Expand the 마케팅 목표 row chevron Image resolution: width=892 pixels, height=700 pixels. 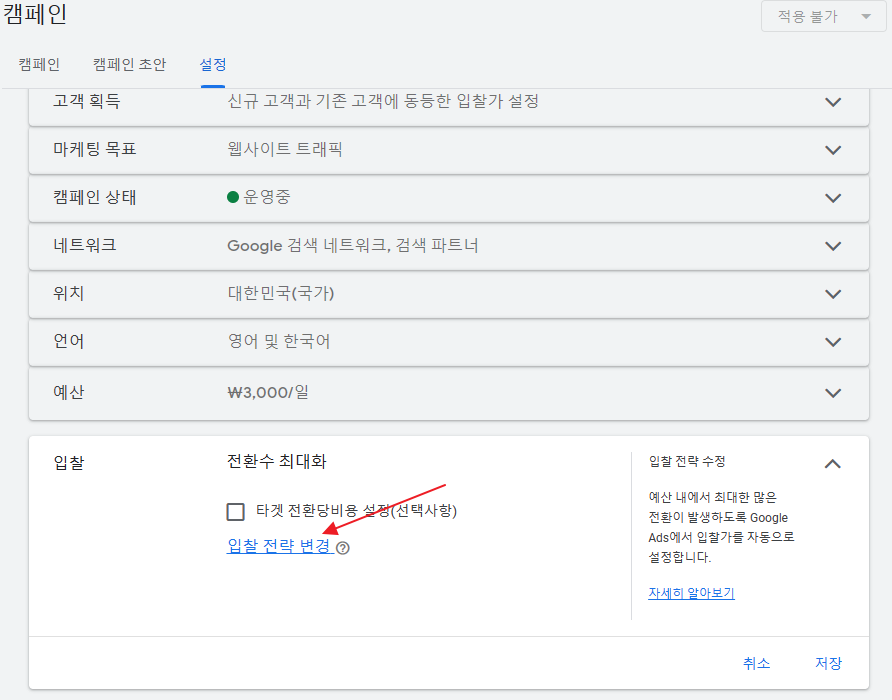[x=833, y=150]
